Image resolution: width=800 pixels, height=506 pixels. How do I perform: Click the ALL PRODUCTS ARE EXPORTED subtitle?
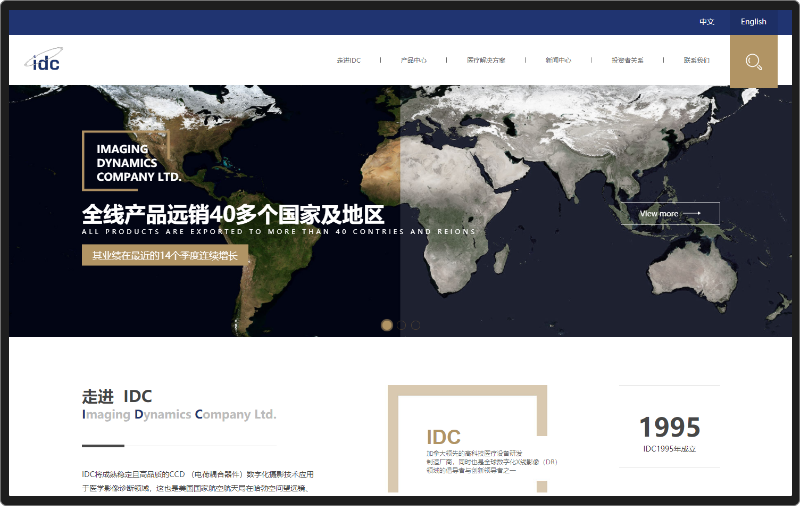pos(279,232)
